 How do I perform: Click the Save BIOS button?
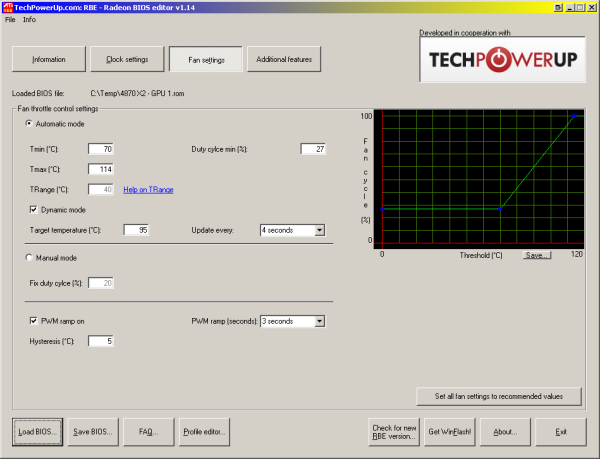(x=93, y=432)
